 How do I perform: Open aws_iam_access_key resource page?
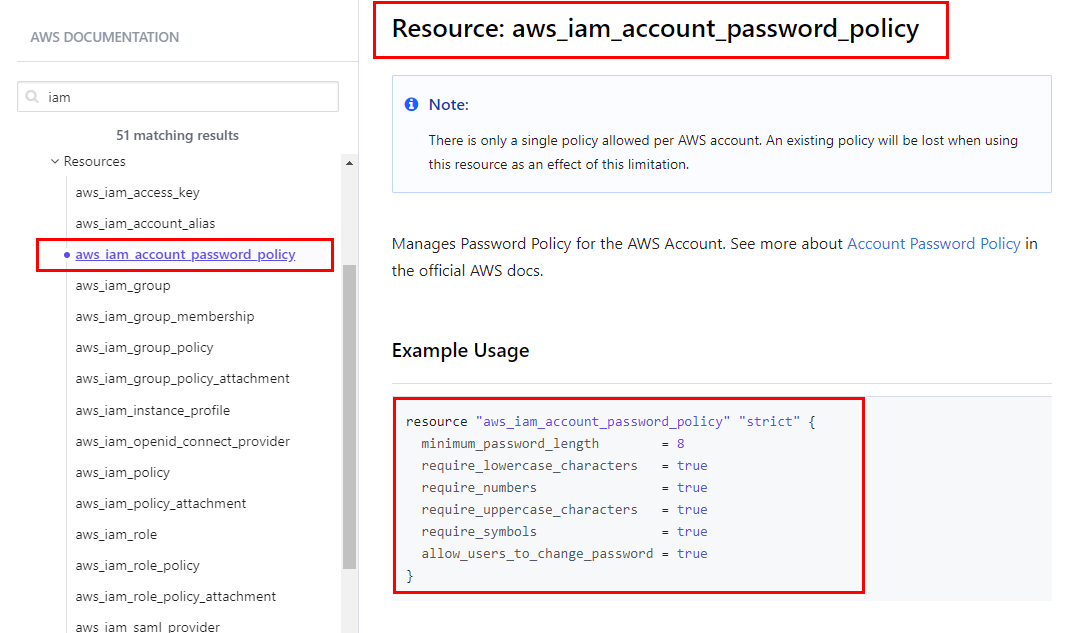point(138,192)
